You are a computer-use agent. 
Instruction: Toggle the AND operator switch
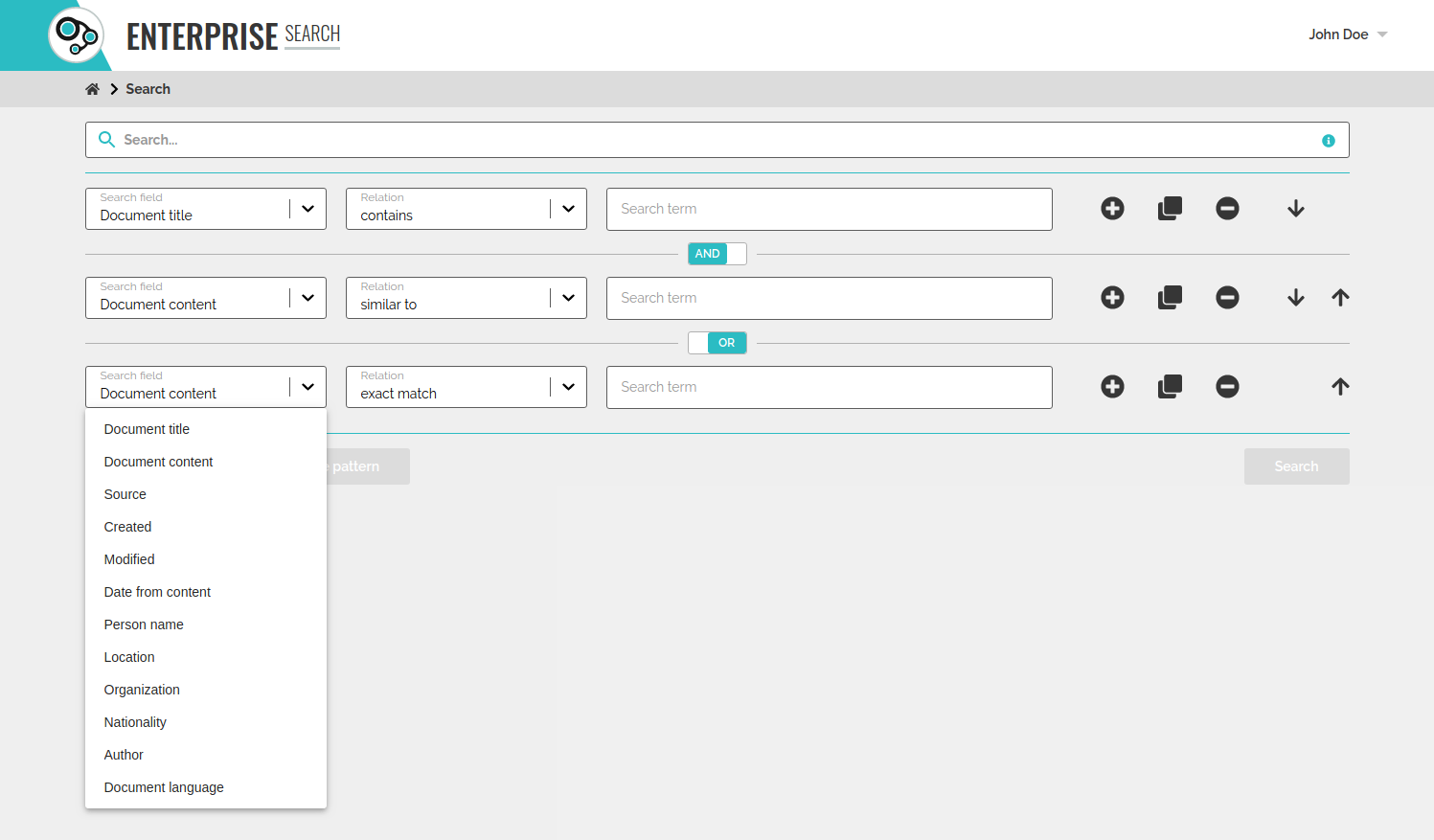(x=717, y=254)
